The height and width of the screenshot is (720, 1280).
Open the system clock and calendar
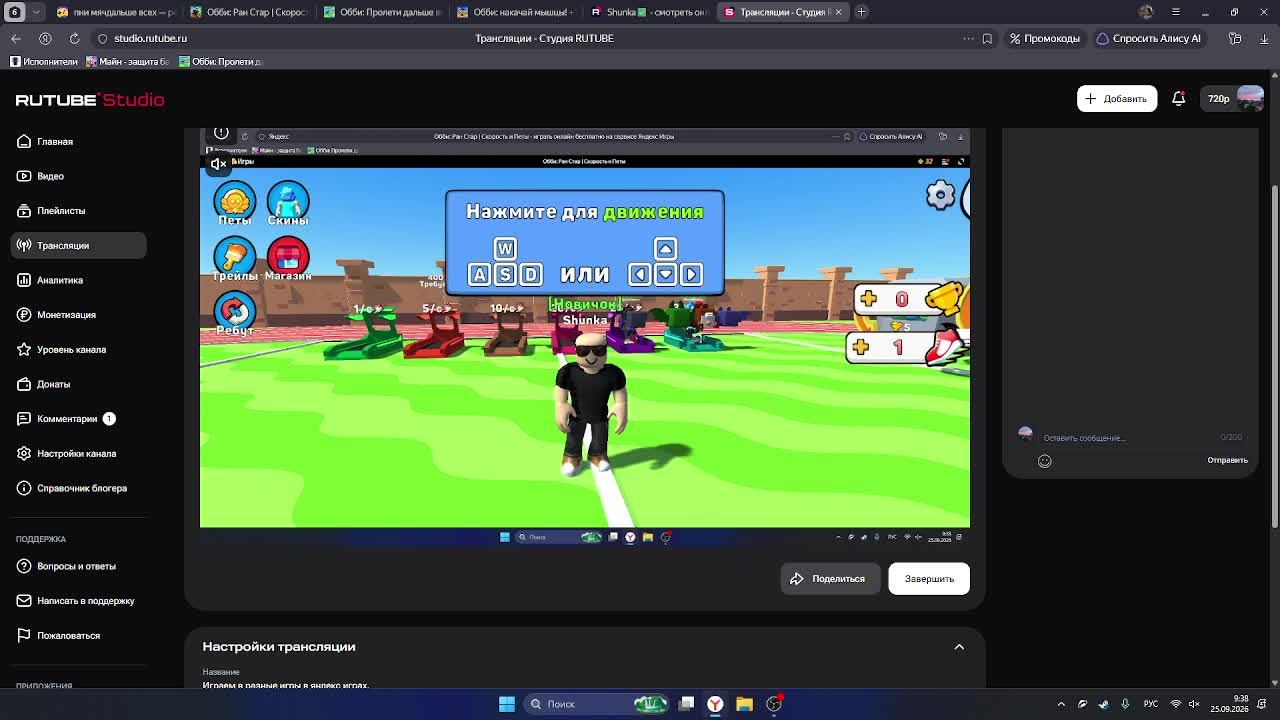pos(1229,704)
